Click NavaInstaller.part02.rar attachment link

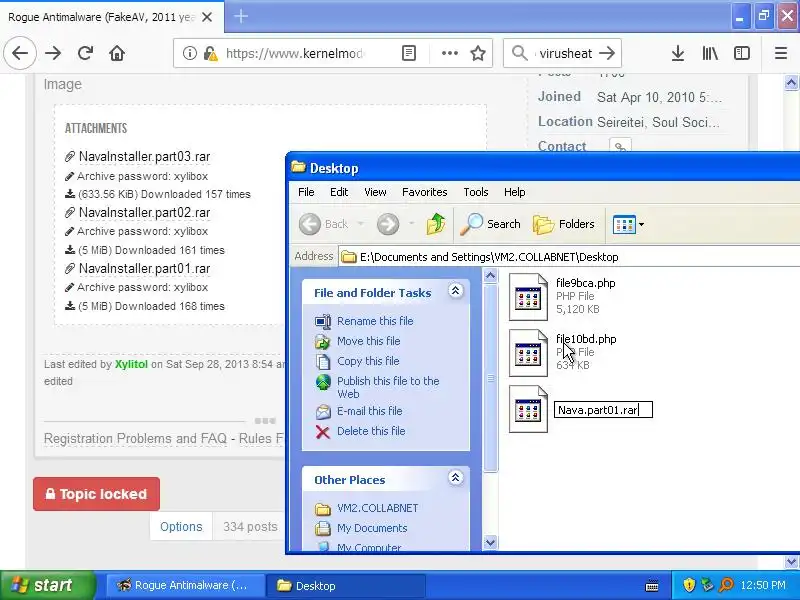pyautogui.click(x=144, y=212)
